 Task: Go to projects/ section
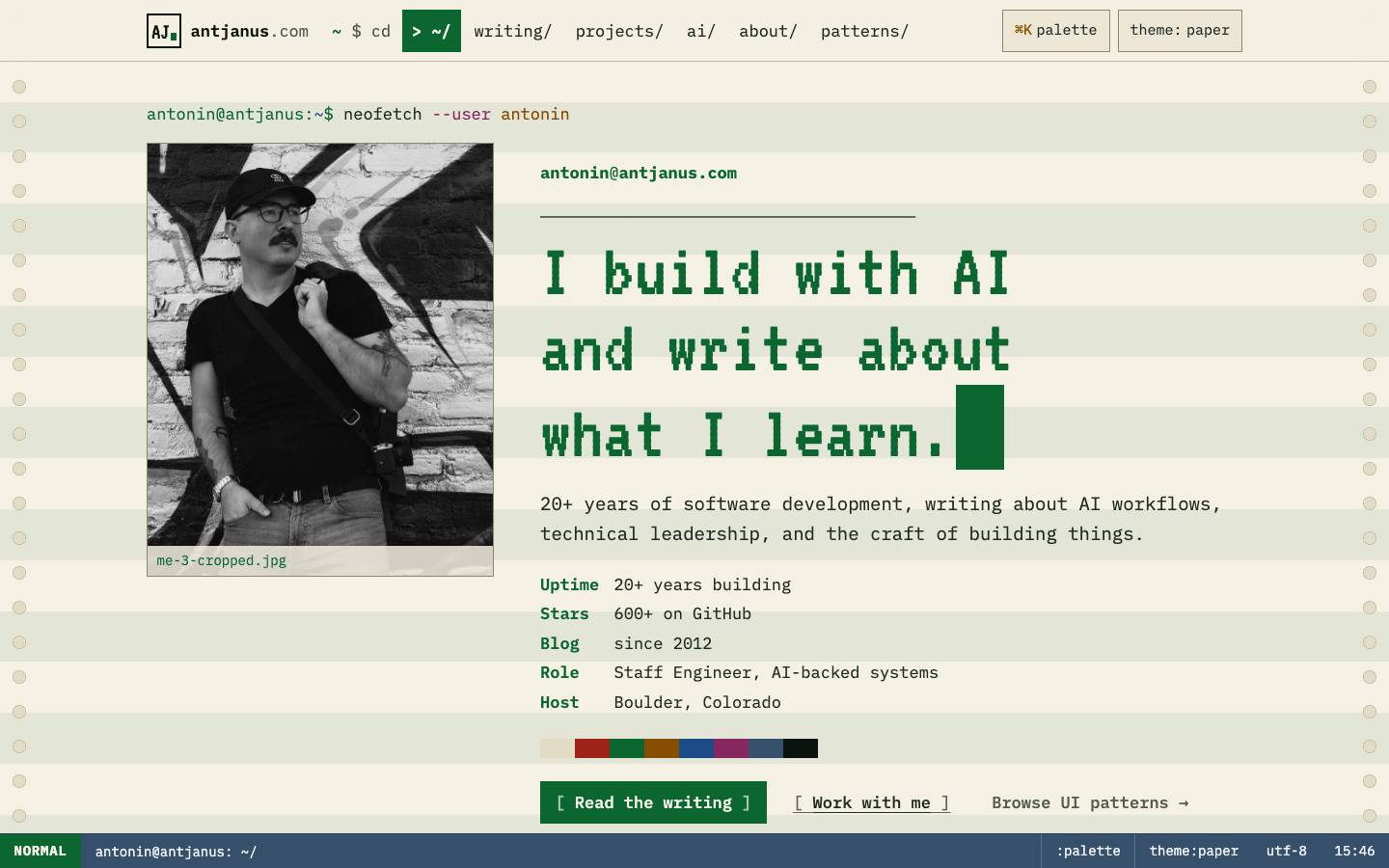tap(619, 31)
